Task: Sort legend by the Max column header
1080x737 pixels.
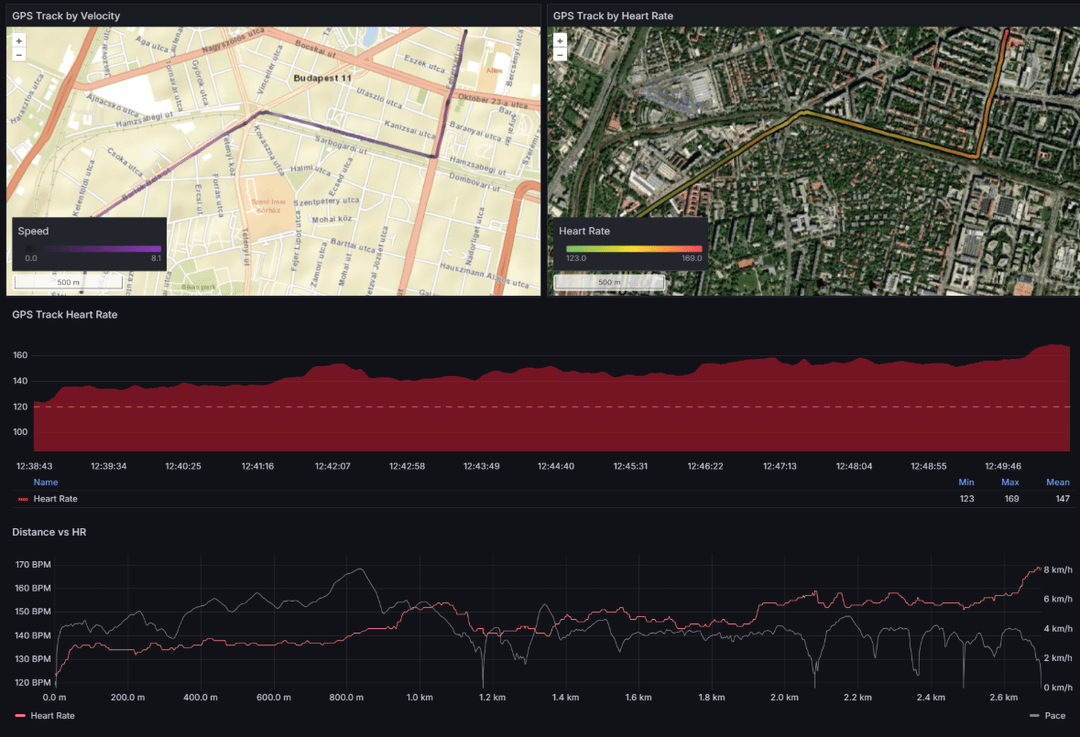Action: (1009, 482)
